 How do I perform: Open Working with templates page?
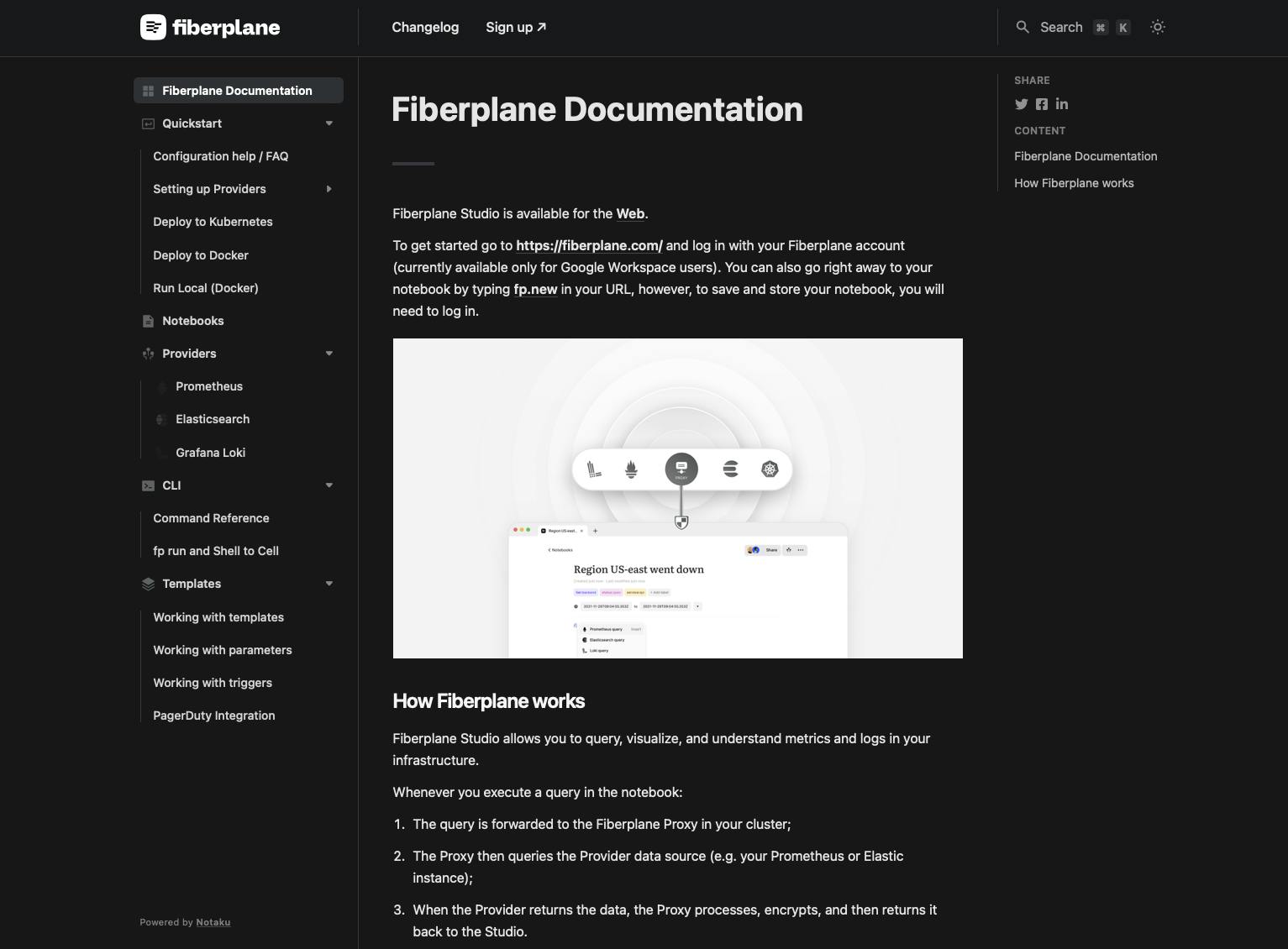(x=218, y=617)
